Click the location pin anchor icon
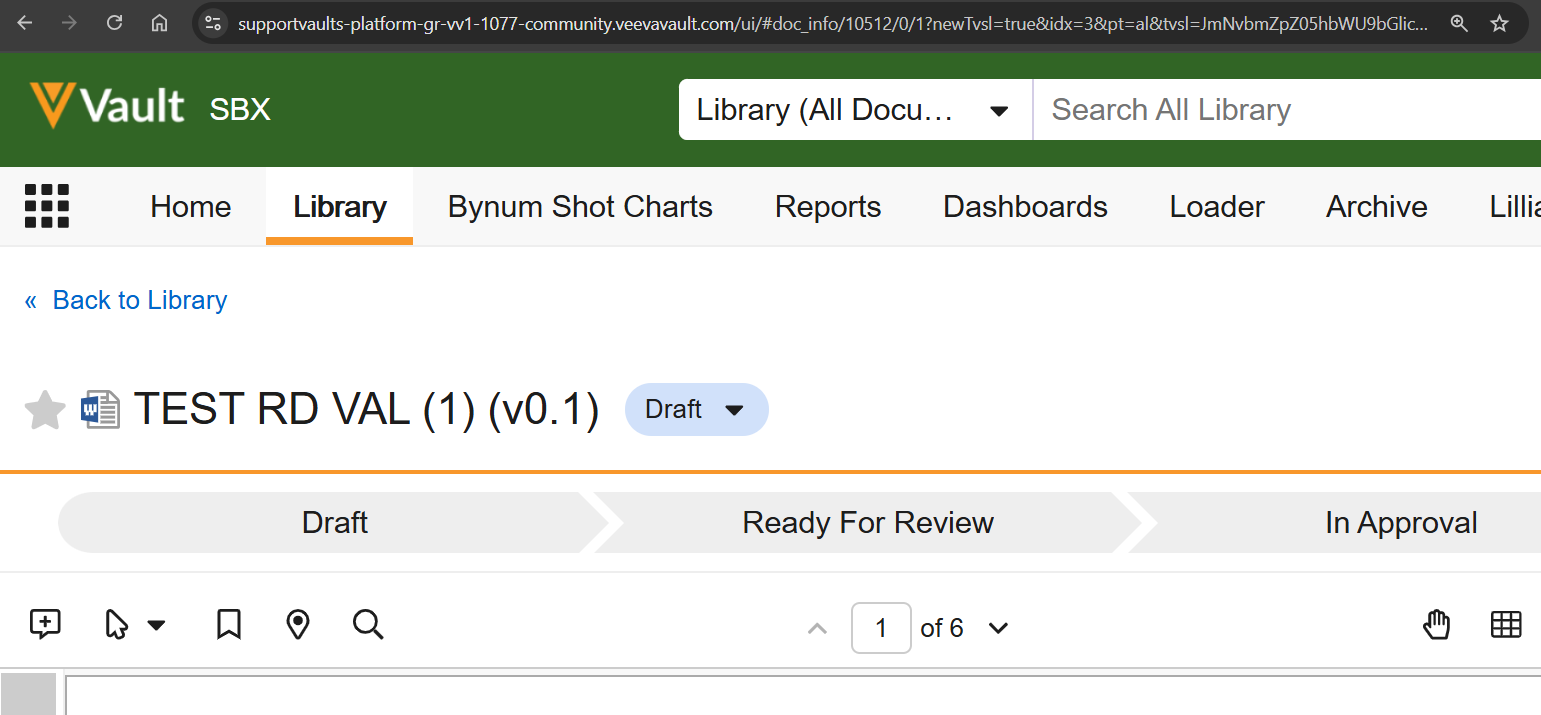Viewport: 1541px width, 715px height. (297, 625)
